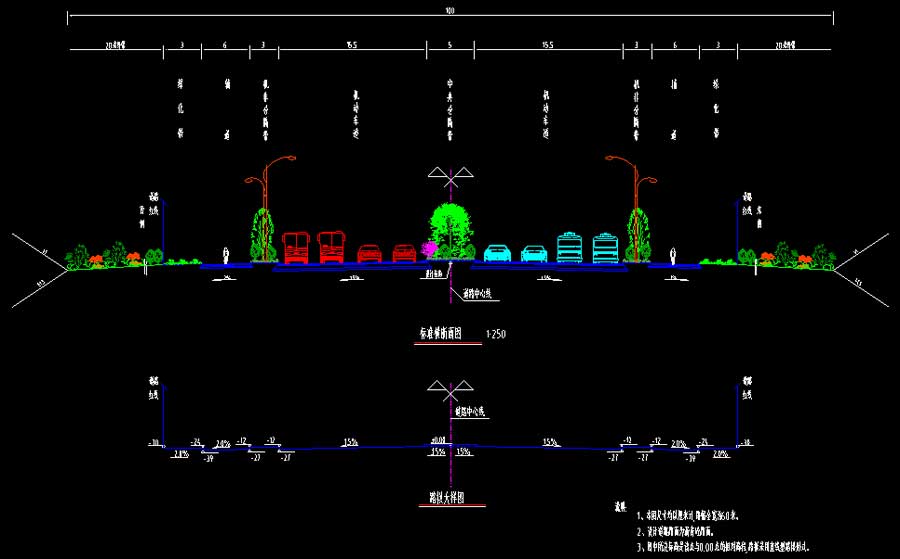900x559 pixels.
Task: Select the left -39 elevation label
Action: (x=208, y=459)
